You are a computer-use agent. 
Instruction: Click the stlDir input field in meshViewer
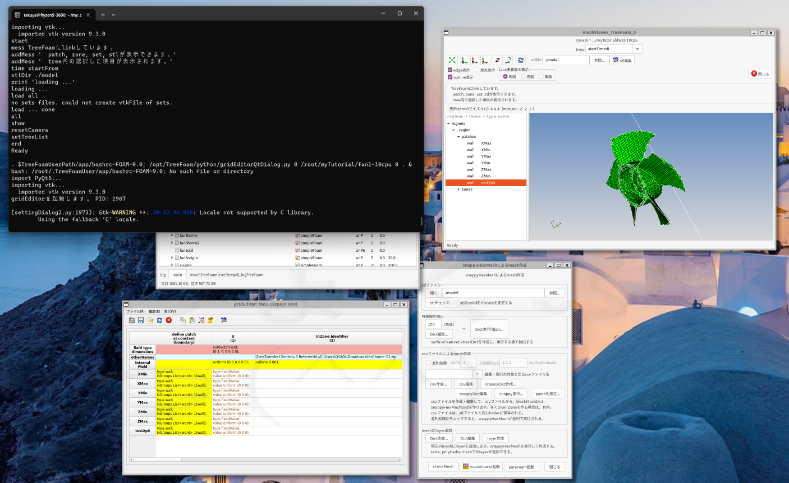point(566,60)
